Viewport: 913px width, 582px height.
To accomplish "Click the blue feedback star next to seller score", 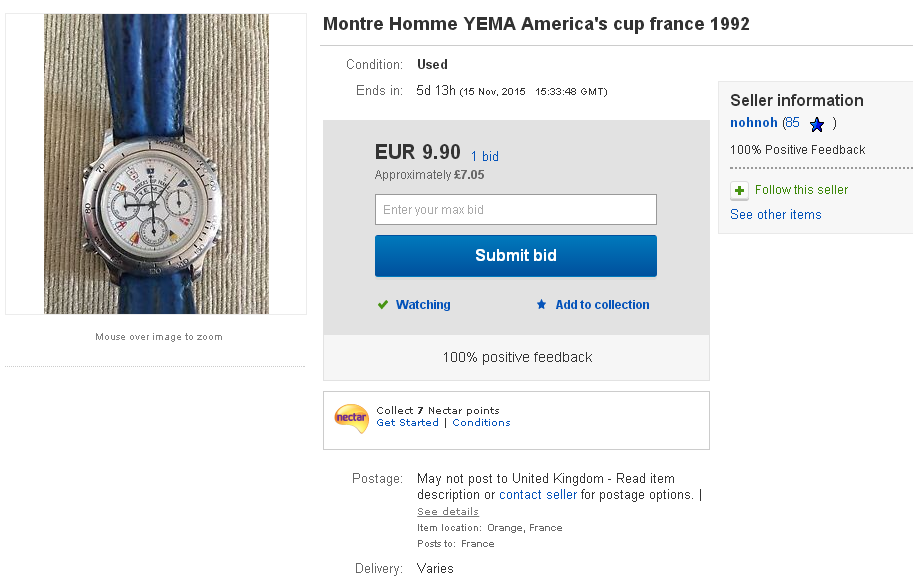I will tap(817, 124).
